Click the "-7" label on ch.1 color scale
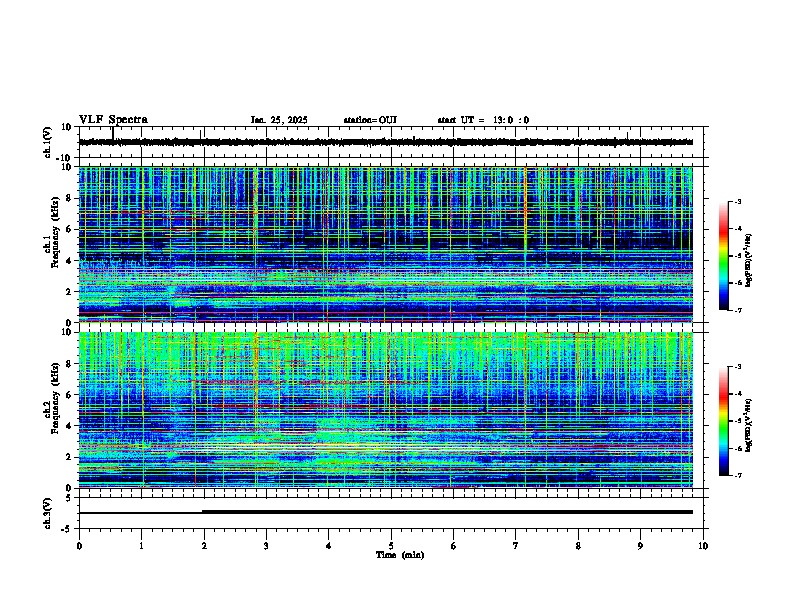Viewport: 792px width, 612px height. 738,310
